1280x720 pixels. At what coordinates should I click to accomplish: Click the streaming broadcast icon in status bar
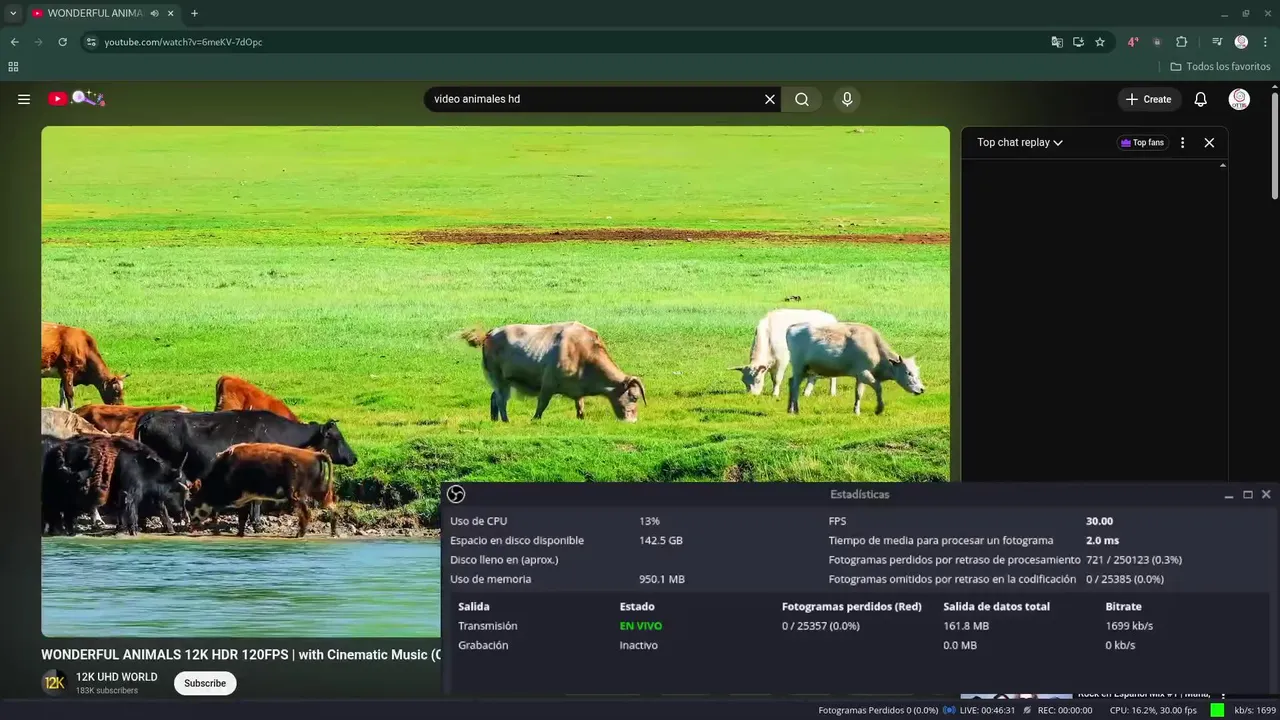pyautogui.click(x=949, y=710)
